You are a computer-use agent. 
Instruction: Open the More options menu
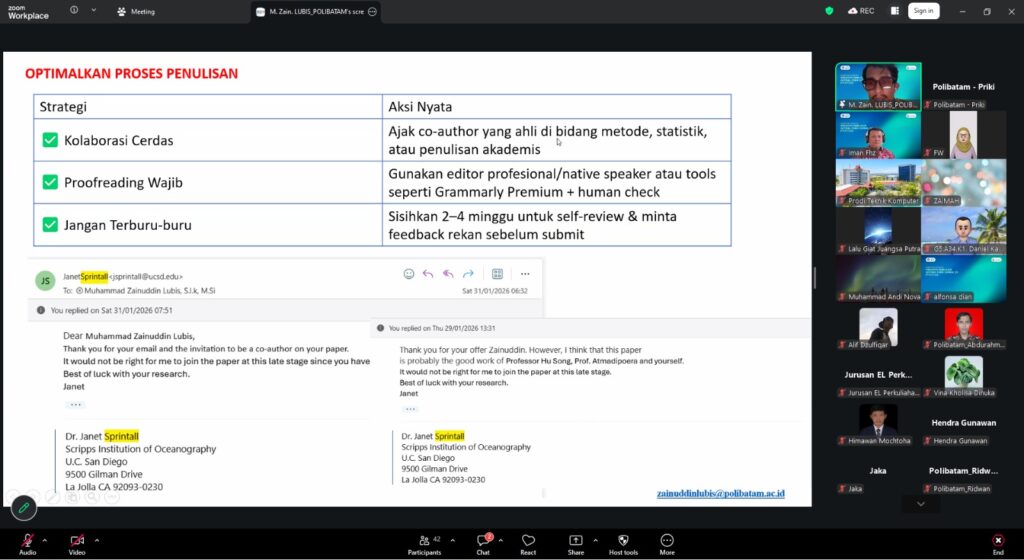point(667,541)
